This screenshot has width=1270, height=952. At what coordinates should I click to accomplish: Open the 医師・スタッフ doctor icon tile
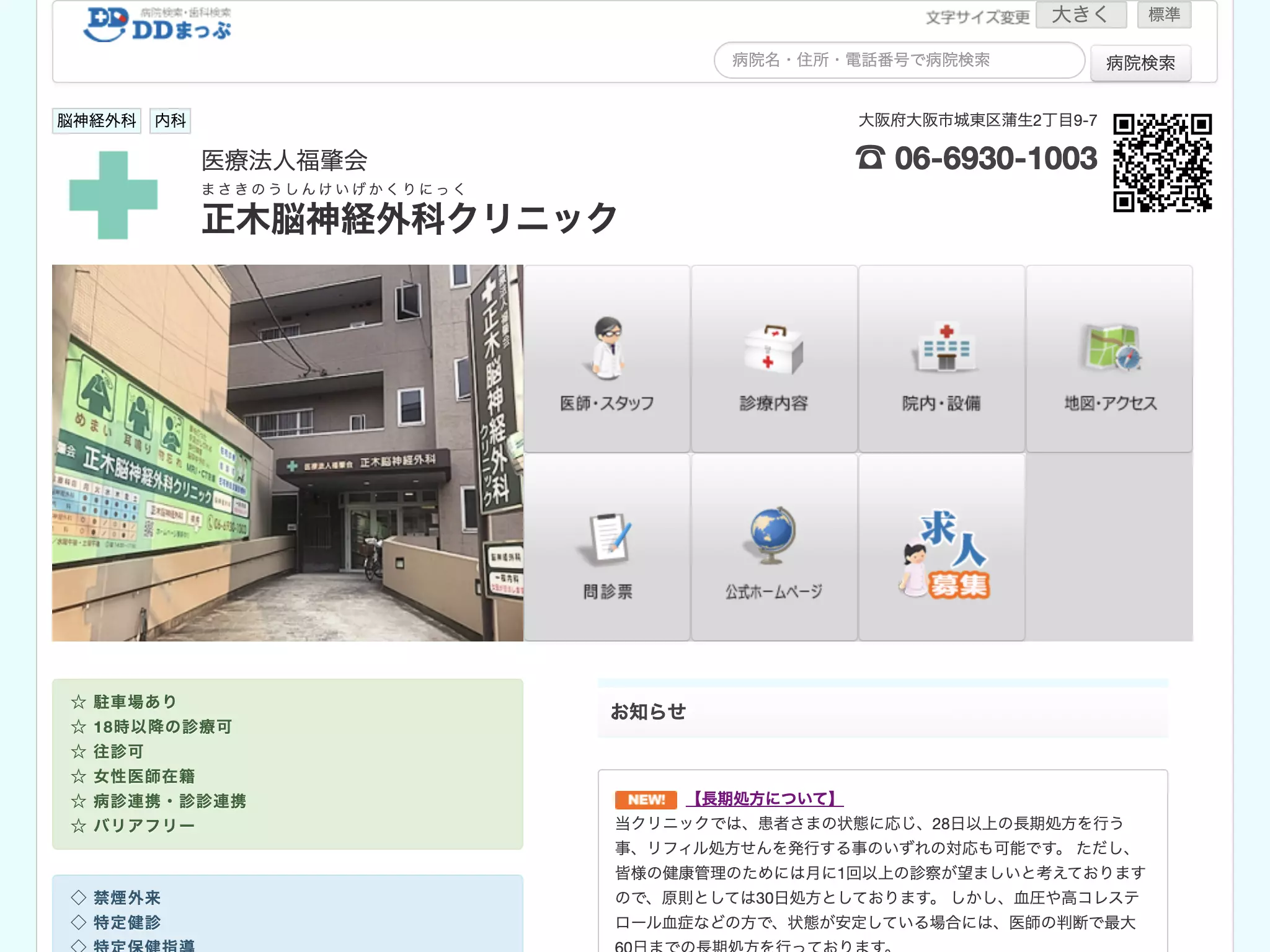click(607, 359)
